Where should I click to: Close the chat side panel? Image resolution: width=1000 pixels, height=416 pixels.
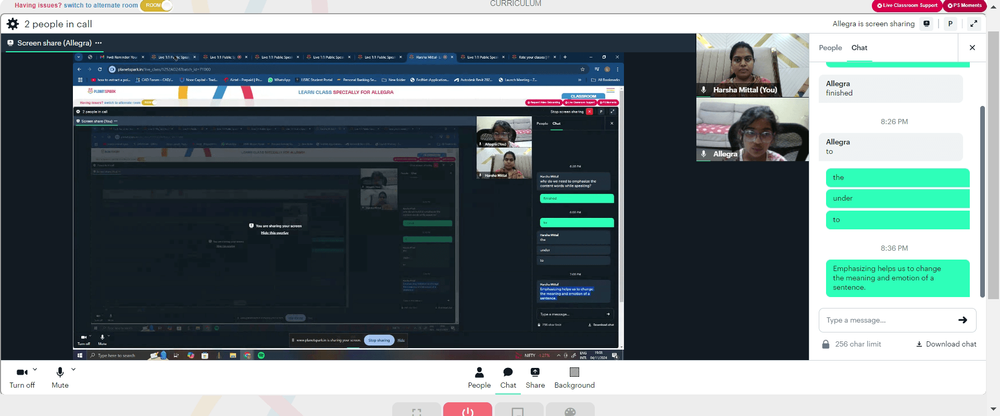(972, 48)
